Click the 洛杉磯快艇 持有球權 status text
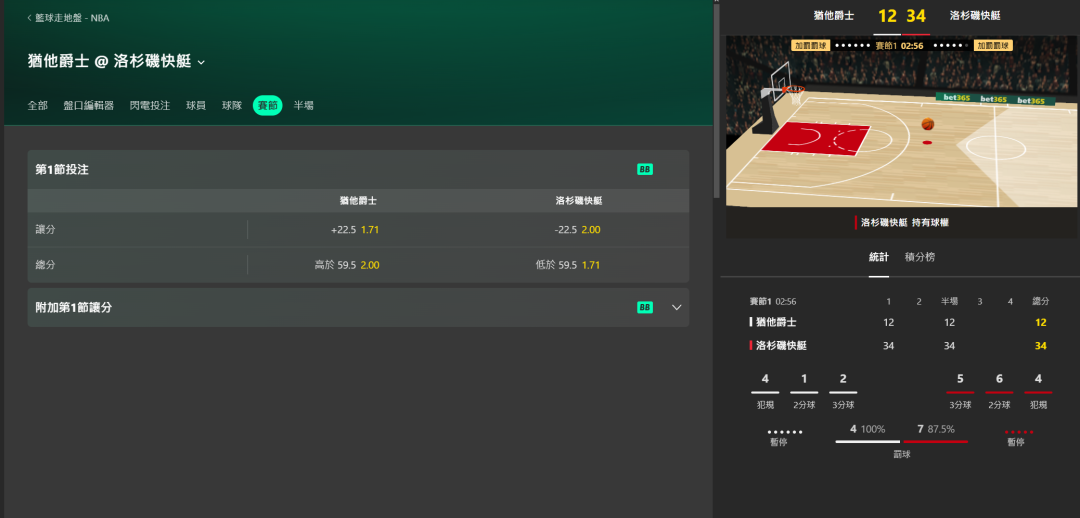The height and width of the screenshot is (518, 1080). (905, 222)
